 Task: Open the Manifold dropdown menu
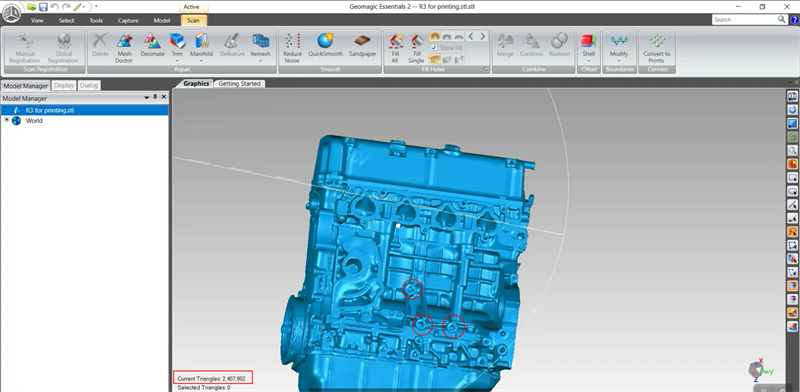tap(201, 61)
